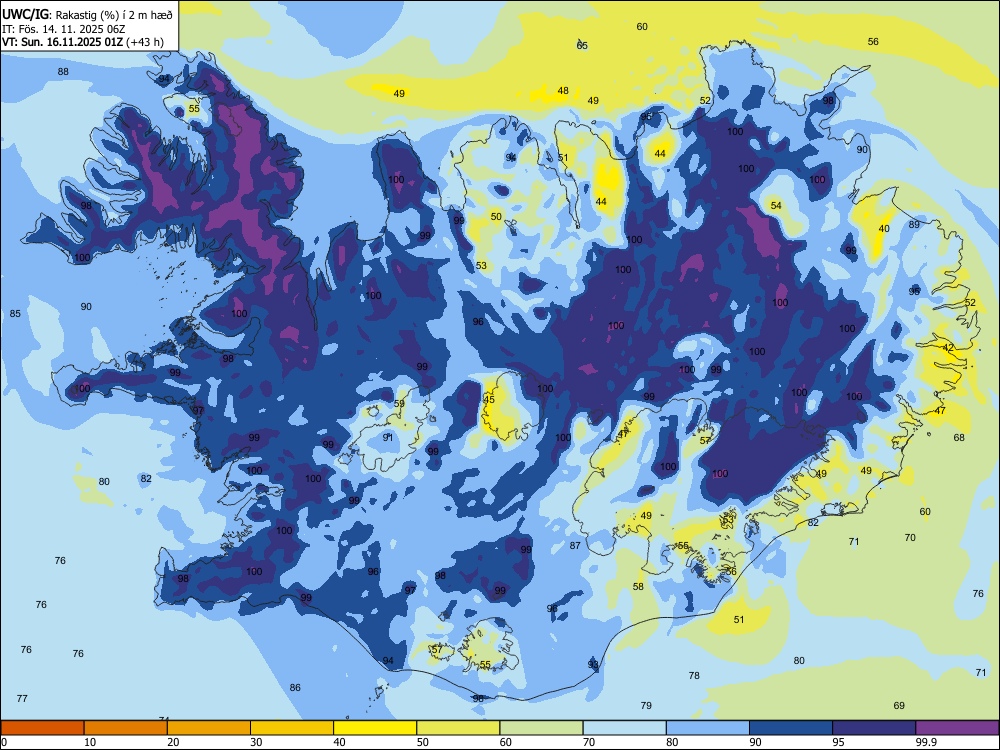Select the map value '65' at the top
1000x750 pixels.
pos(582,45)
